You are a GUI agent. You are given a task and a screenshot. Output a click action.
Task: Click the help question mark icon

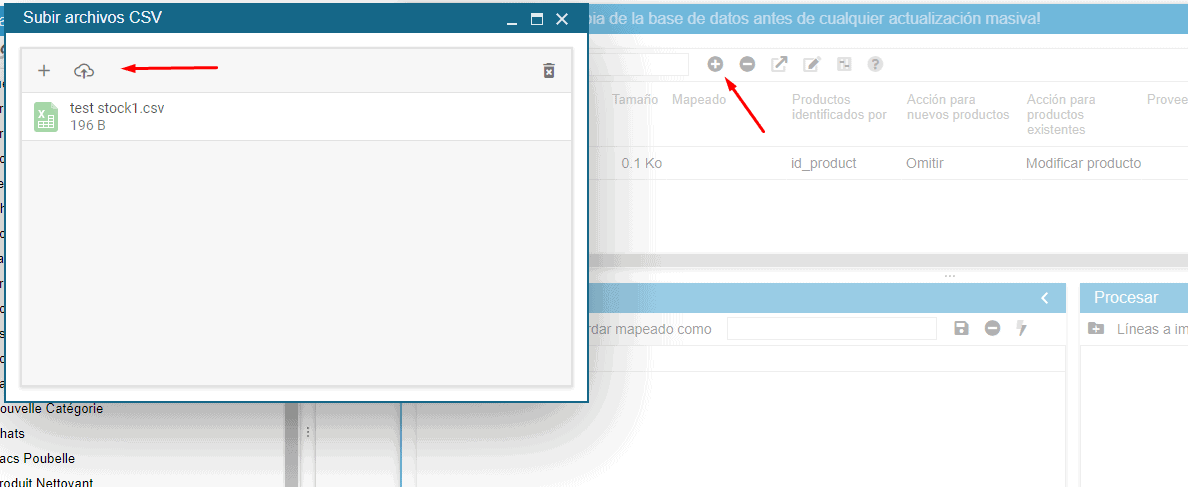pos(875,64)
